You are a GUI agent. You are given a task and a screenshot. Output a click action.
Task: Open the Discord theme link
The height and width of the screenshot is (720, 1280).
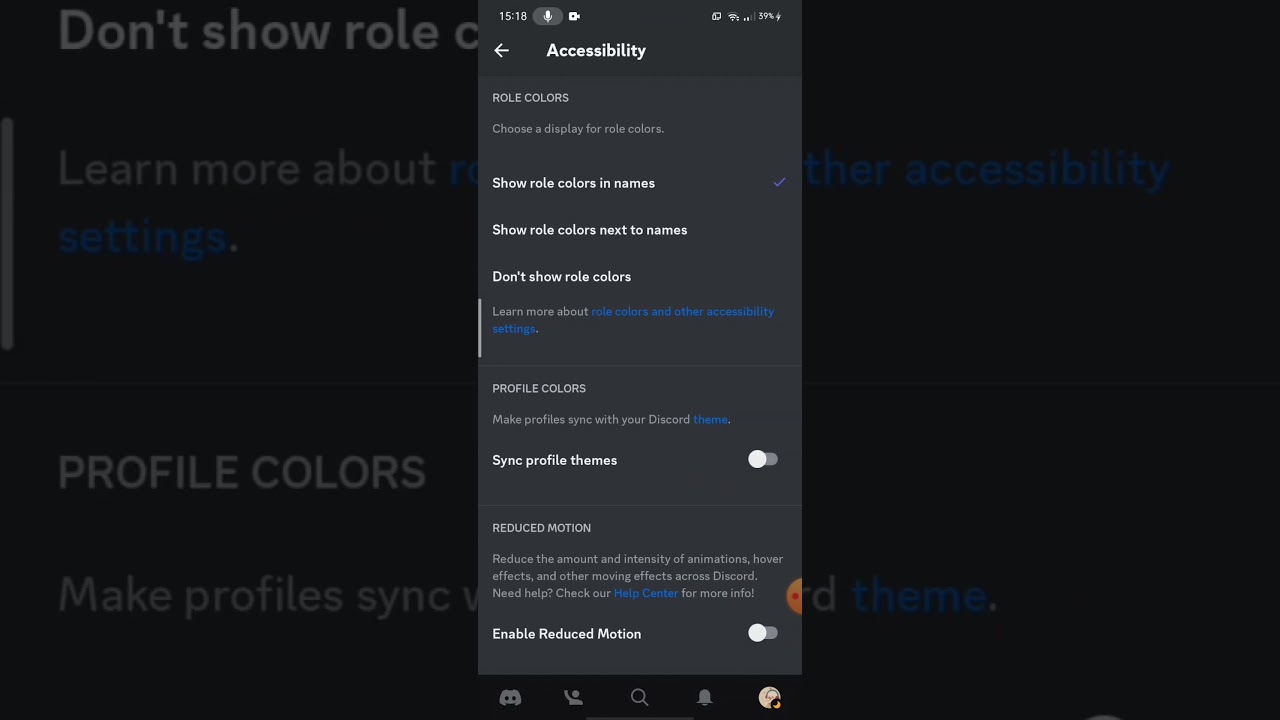(710, 420)
